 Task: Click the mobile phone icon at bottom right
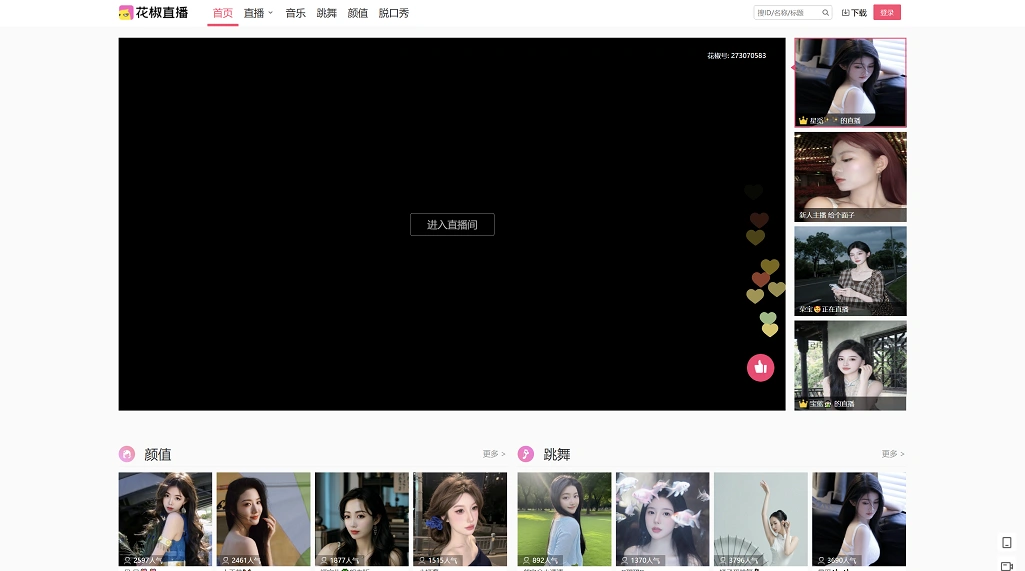pos(1006,543)
